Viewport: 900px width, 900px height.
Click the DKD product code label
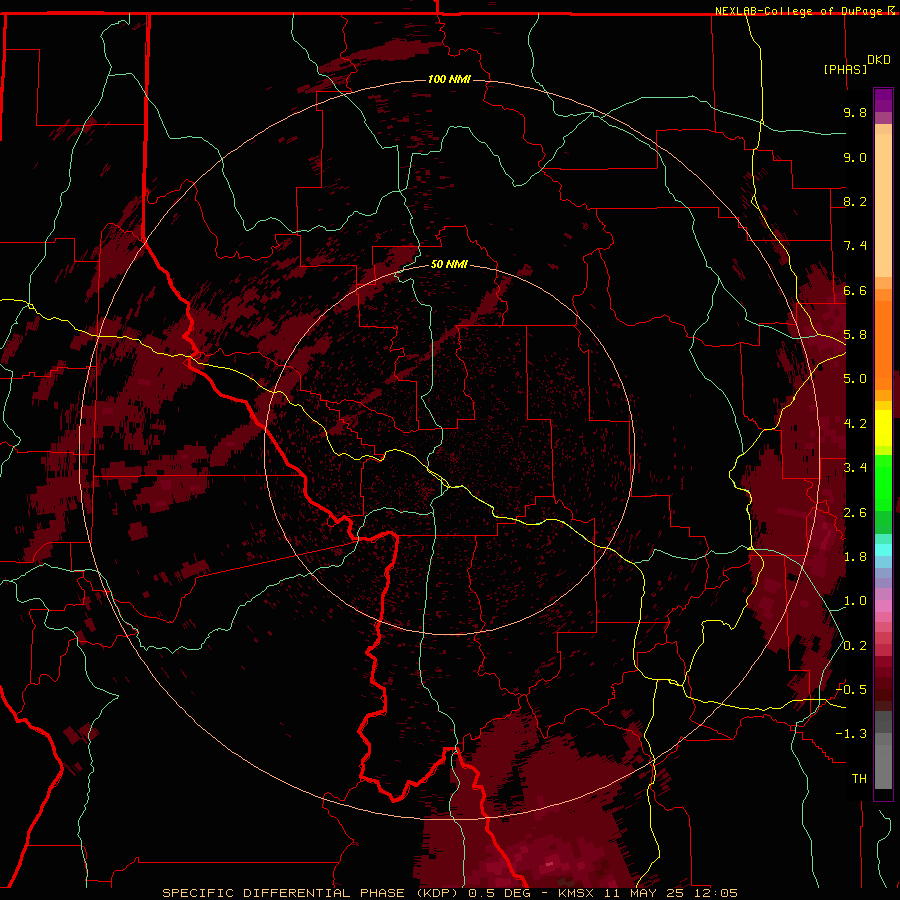tap(879, 60)
